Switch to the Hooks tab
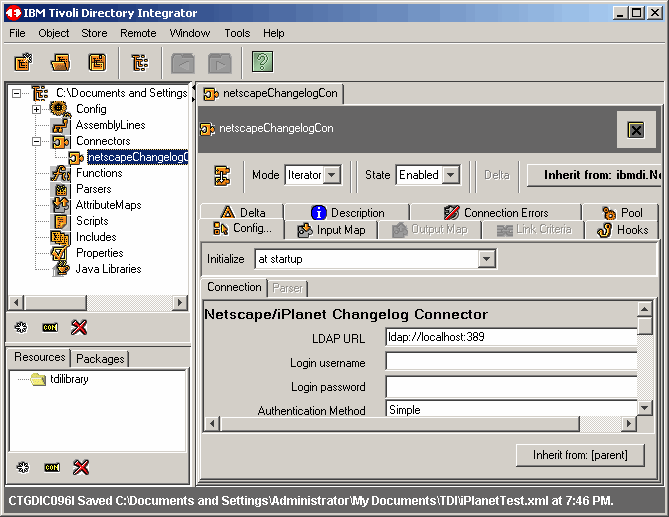Viewport: 669px width, 517px height. pos(623,230)
